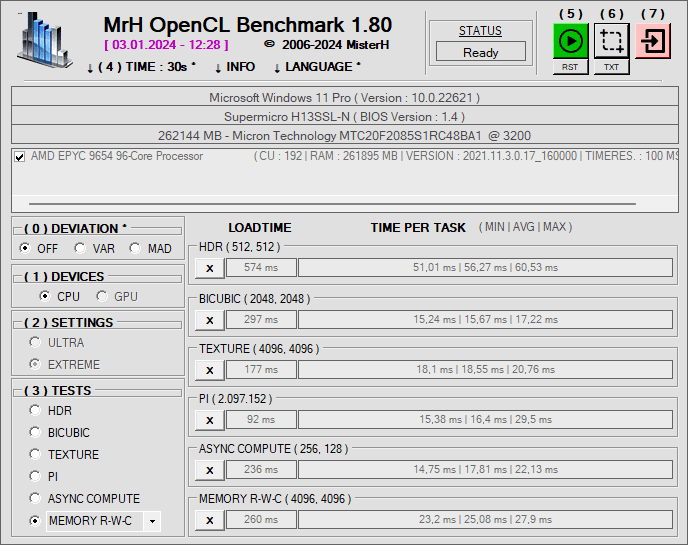
Task: Open the TIME : 30s menu
Action: tap(141, 67)
